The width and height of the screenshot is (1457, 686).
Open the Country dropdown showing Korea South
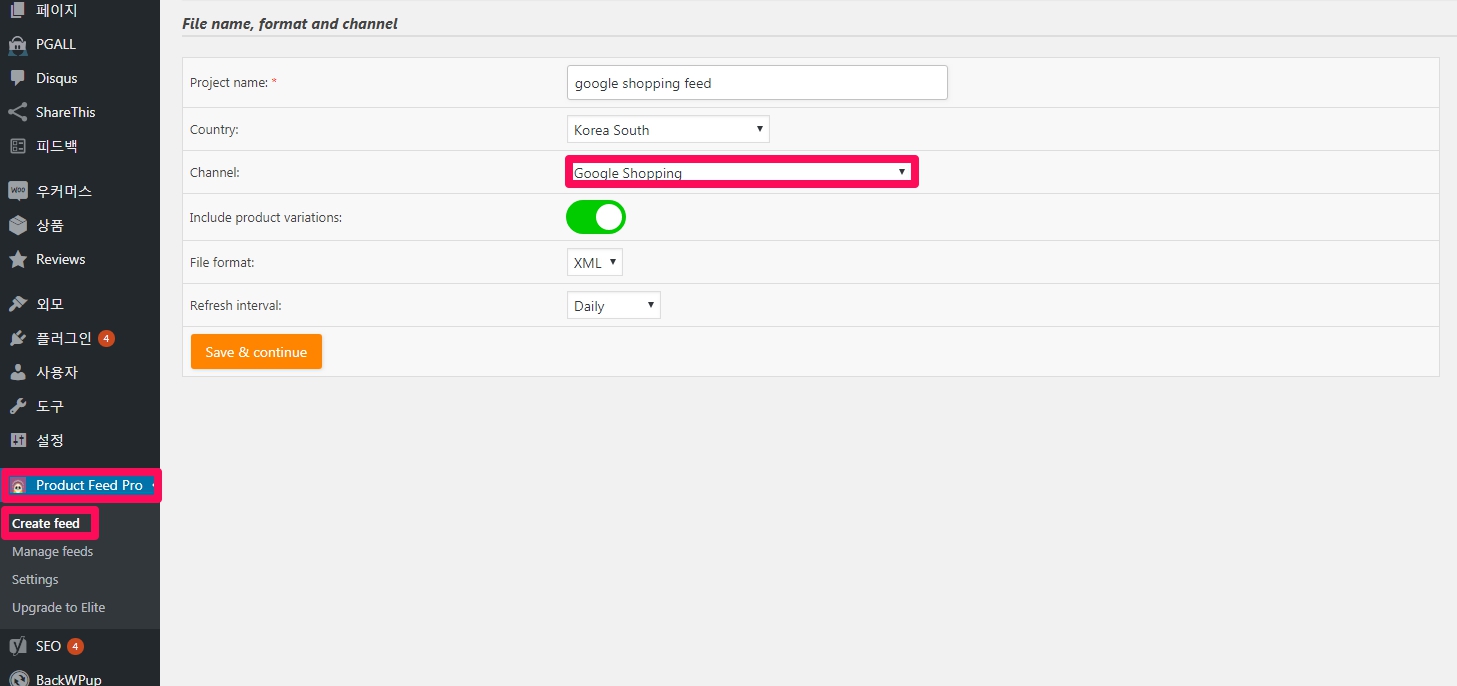[667, 130]
